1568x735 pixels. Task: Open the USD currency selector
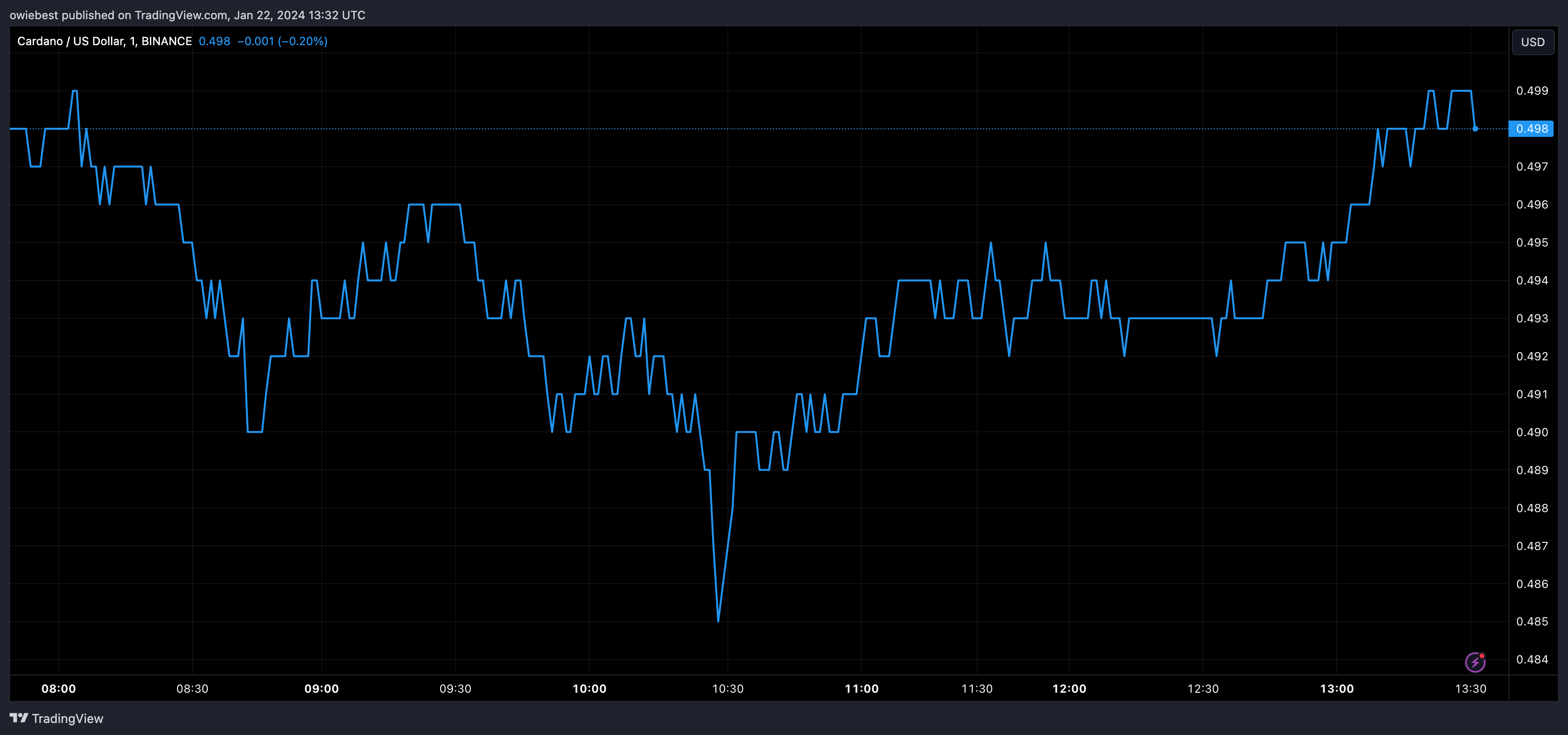click(1532, 42)
